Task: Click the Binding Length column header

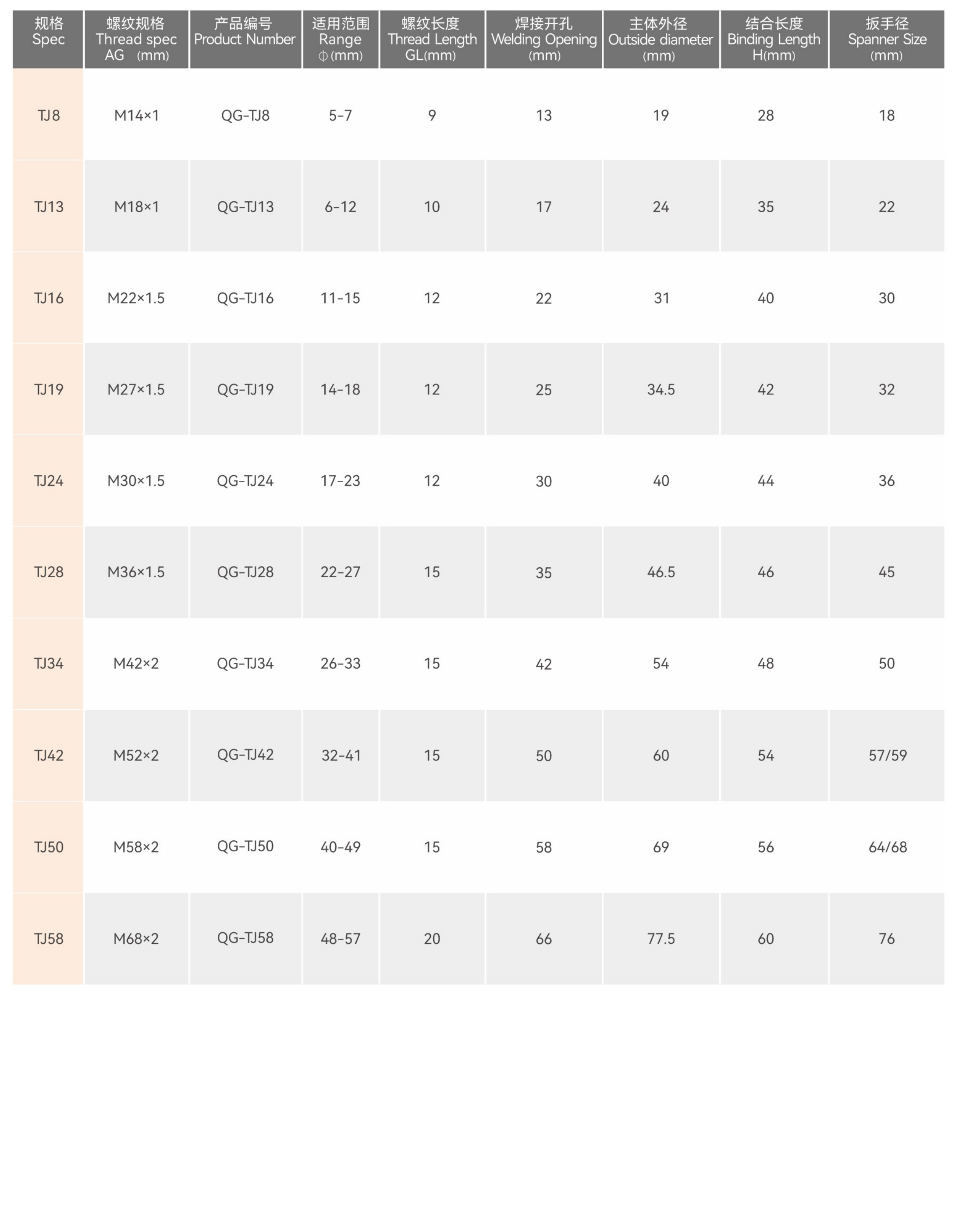Action: [x=774, y=39]
